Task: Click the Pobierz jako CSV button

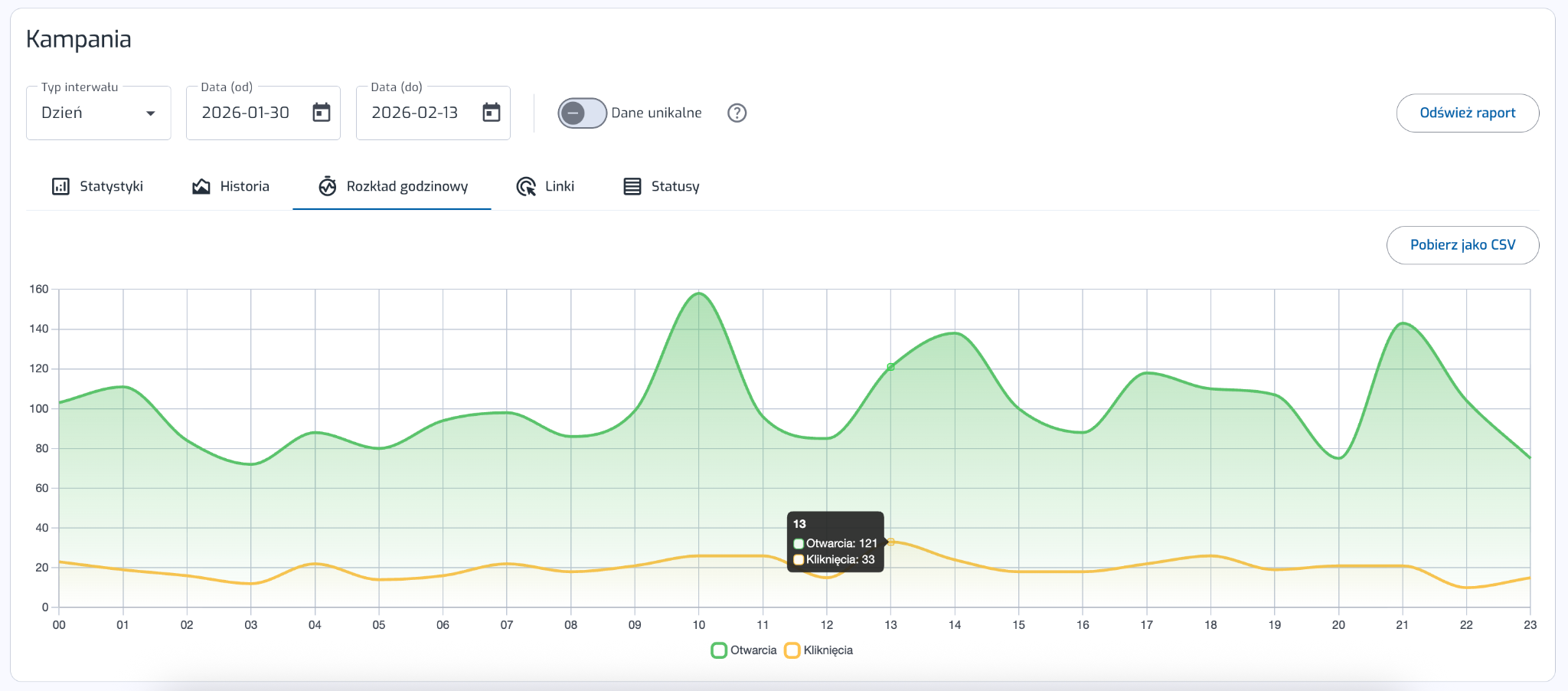Action: pos(1462,244)
